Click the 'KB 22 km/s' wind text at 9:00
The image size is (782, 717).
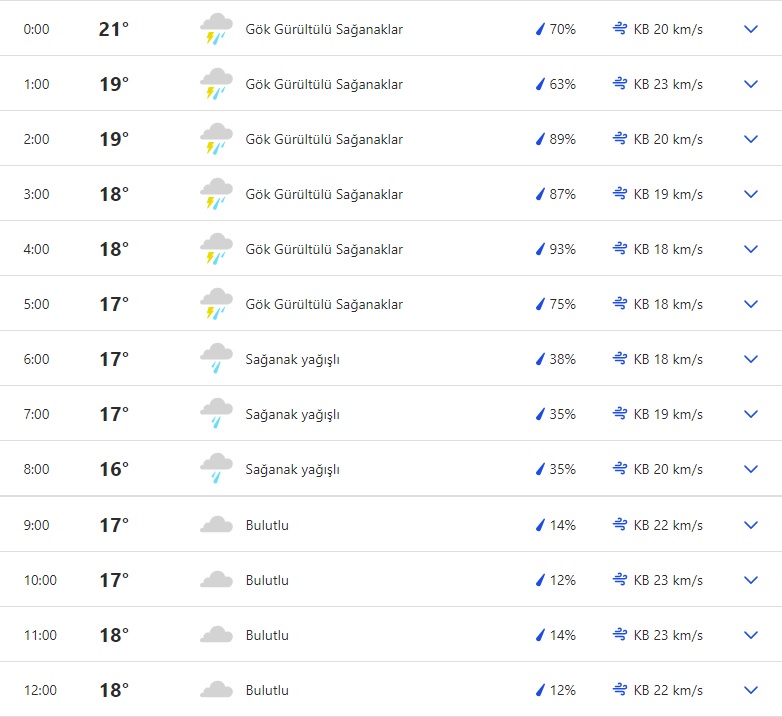coord(668,525)
